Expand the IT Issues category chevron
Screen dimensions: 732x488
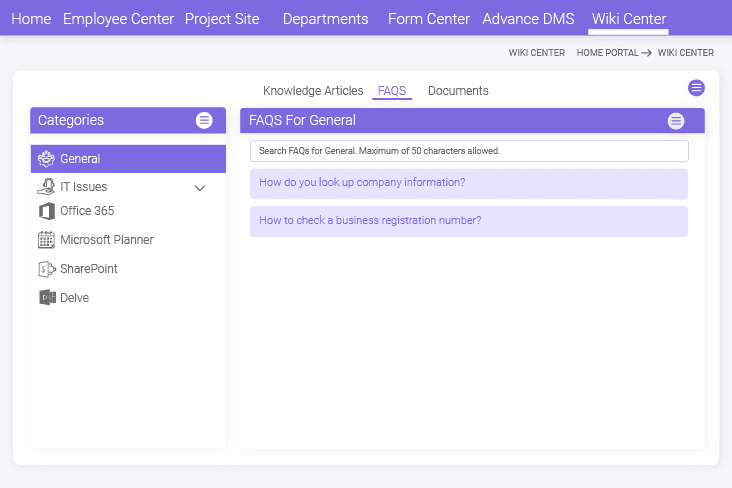(200, 188)
